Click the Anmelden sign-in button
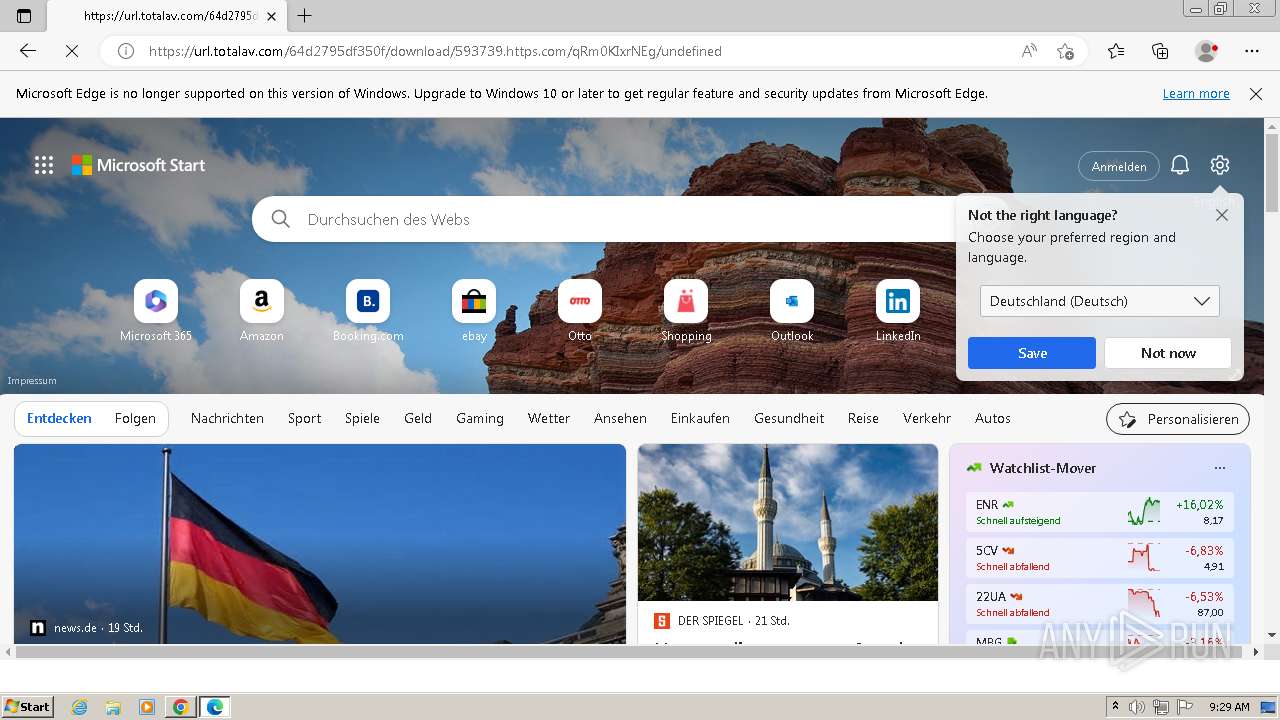The height and width of the screenshot is (720, 1280). [1119, 166]
